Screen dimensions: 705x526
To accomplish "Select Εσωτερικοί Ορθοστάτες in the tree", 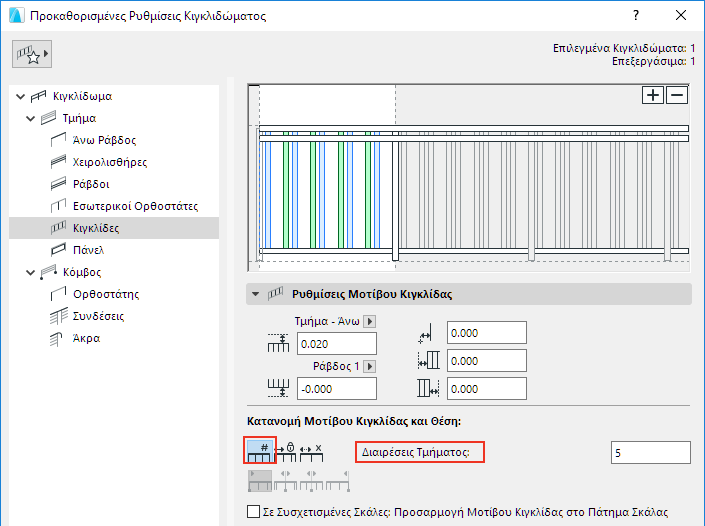I will click(x=135, y=206).
